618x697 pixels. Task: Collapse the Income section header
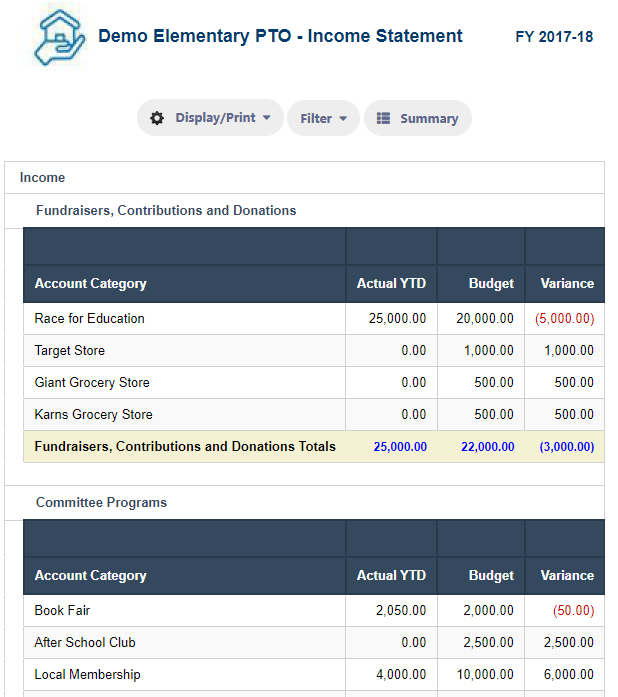42,177
